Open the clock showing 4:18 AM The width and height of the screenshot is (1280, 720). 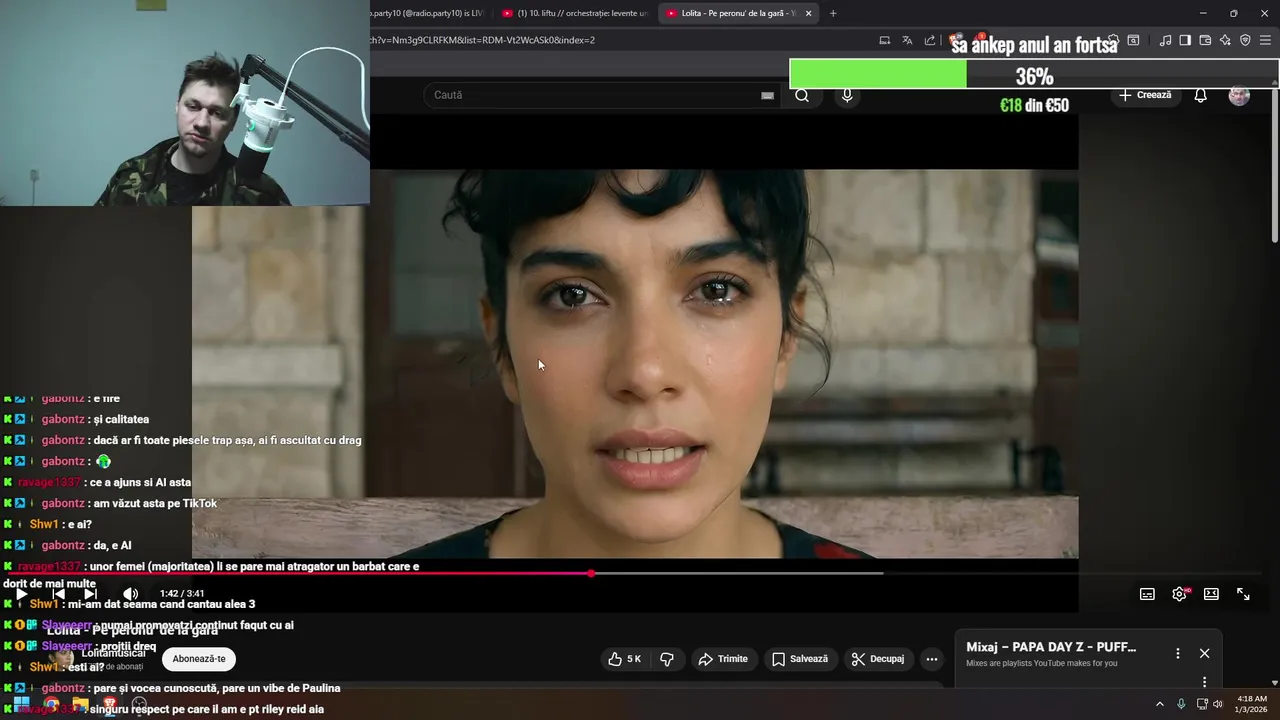[x=1252, y=704]
